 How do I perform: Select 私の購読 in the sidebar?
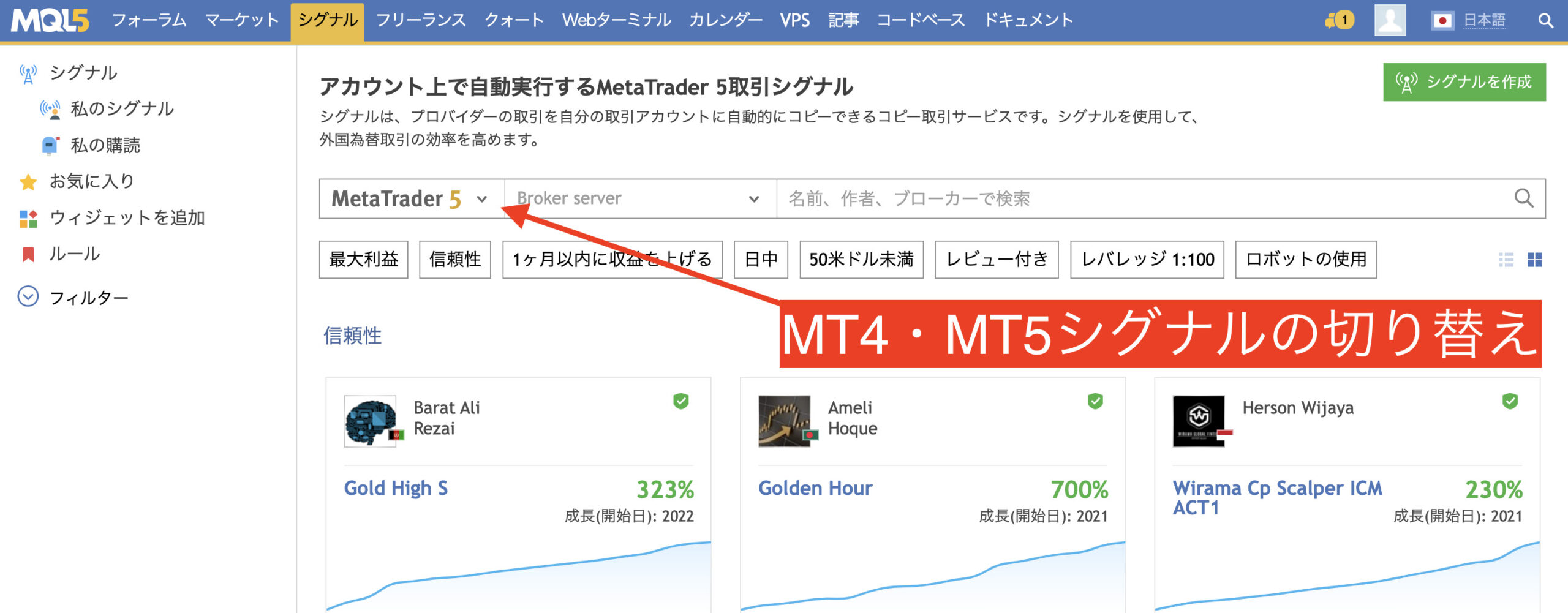(x=105, y=146)
